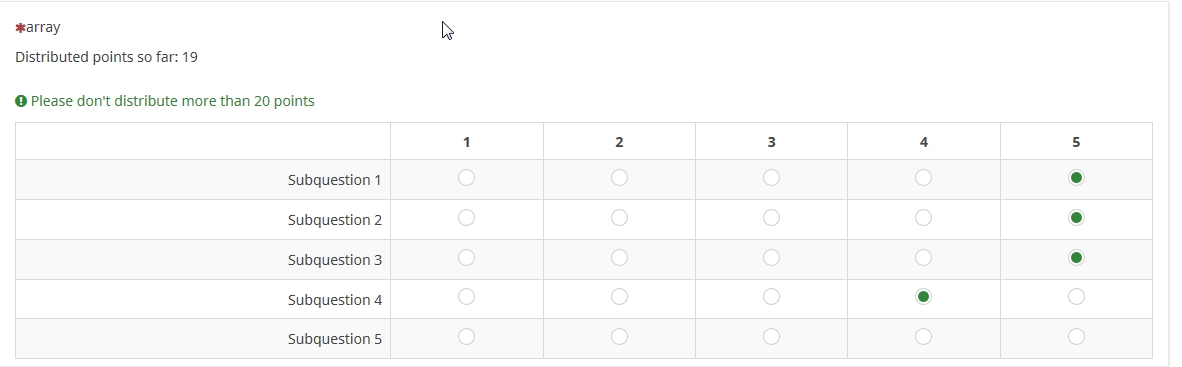Click selected rating 4 for Subquestion 4
The width and height of the screenshot is (1182, 367).
pyautogui.click(x=923, y=297)
